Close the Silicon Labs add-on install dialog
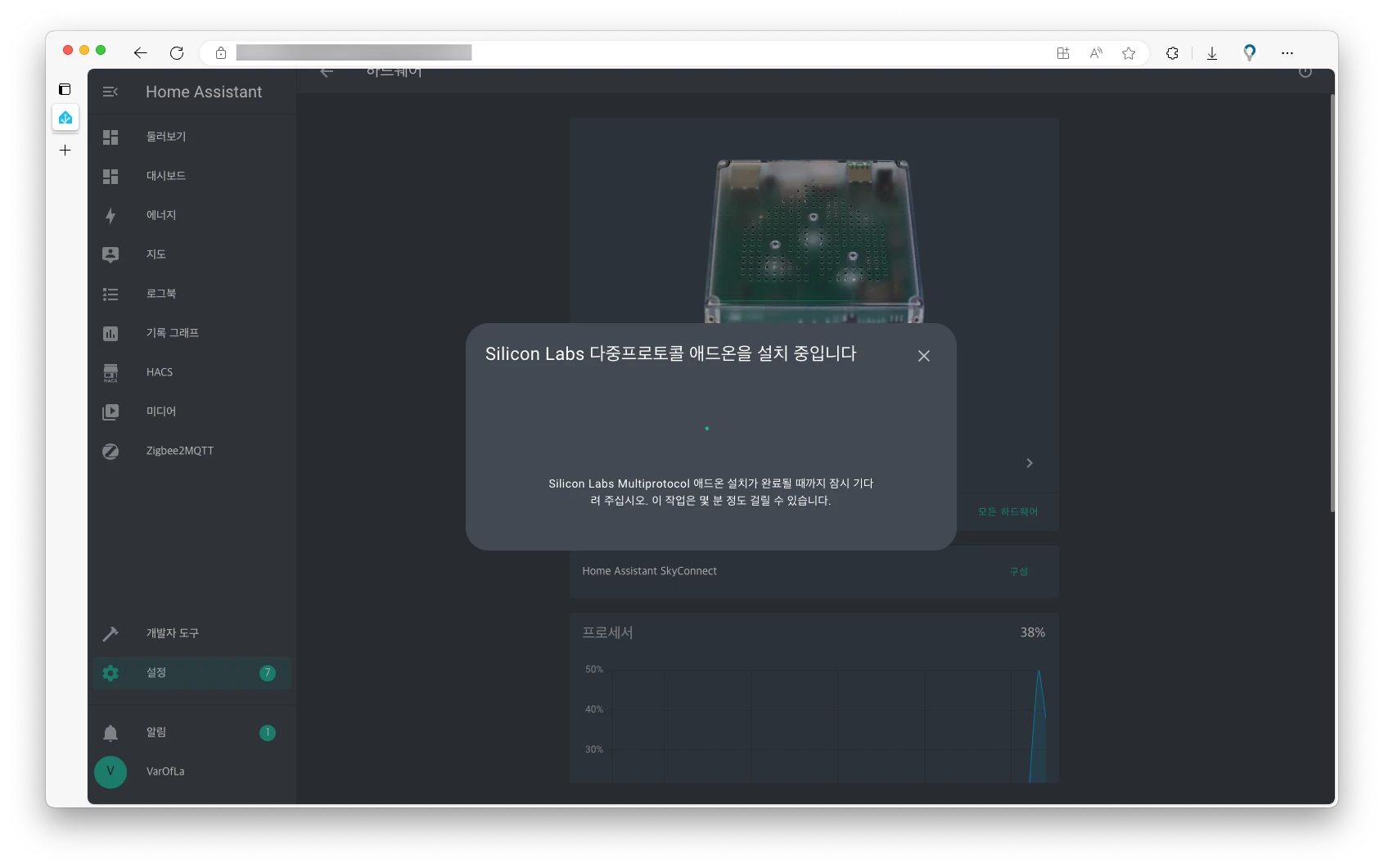1384x868 pixels. tap(923, 356)
